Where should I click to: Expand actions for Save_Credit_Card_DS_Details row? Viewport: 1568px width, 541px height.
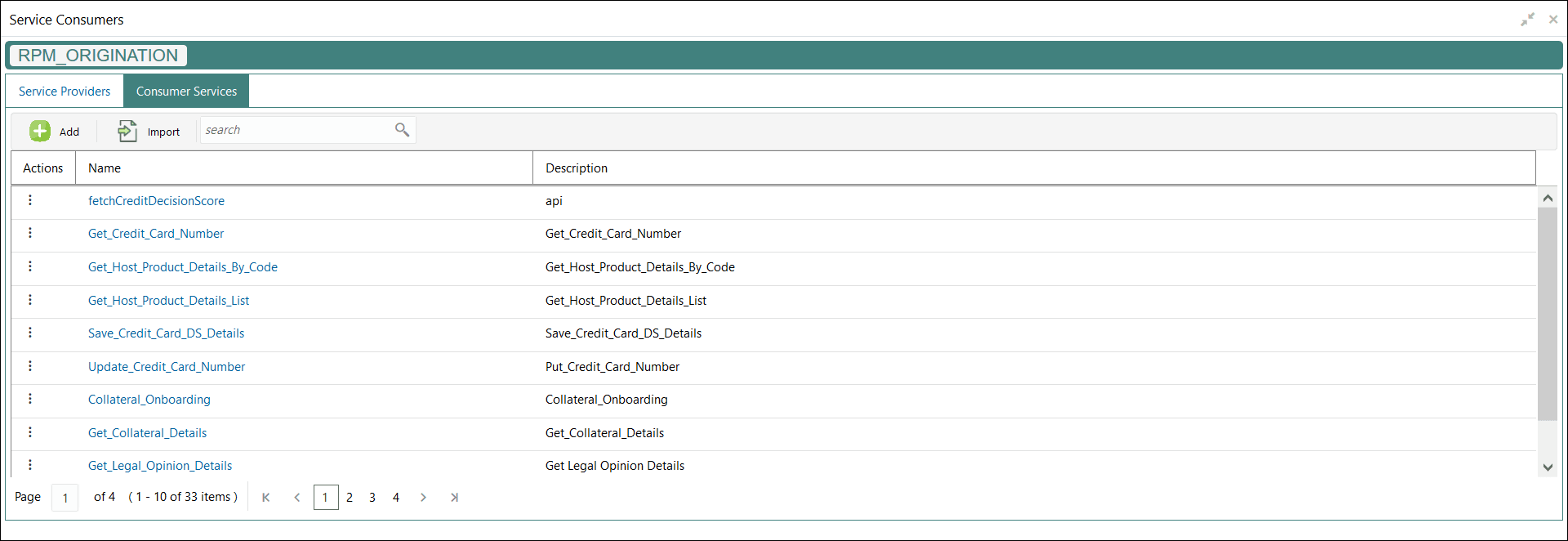pos(30,333)
